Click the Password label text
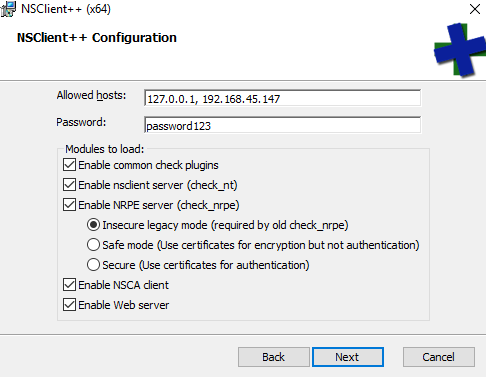486x377 pixels. pos(81,122)
